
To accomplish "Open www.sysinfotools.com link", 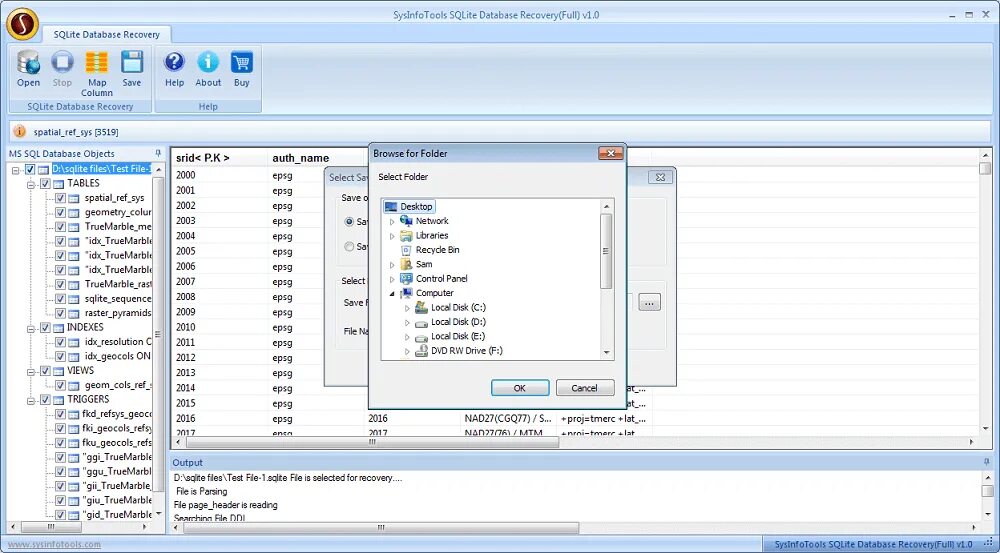I will point(54,544).
